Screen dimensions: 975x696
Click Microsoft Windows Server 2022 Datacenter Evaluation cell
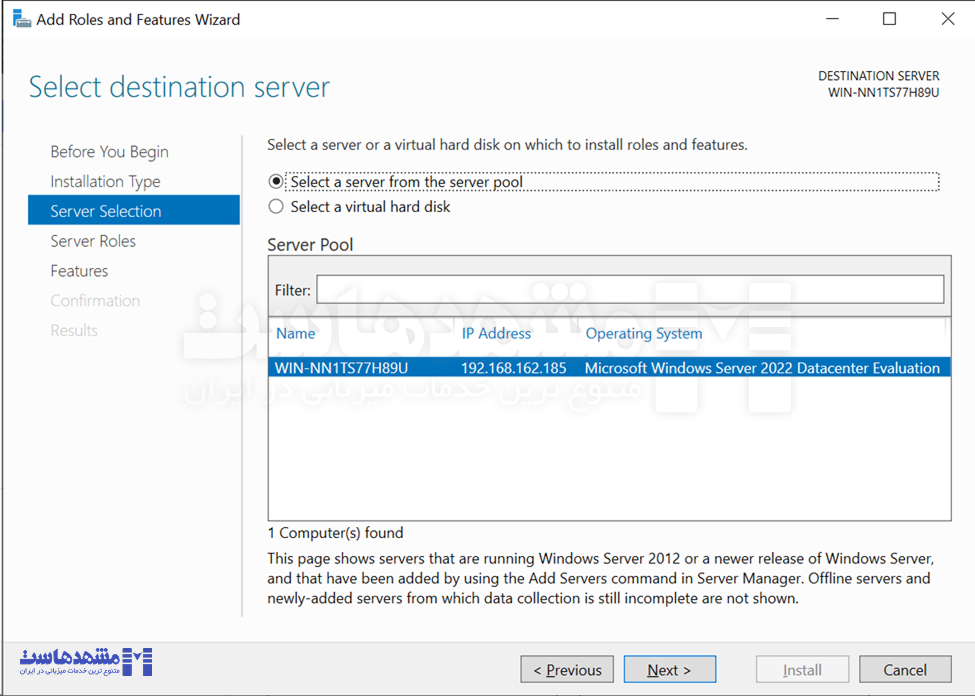click(x=762, y=368)
